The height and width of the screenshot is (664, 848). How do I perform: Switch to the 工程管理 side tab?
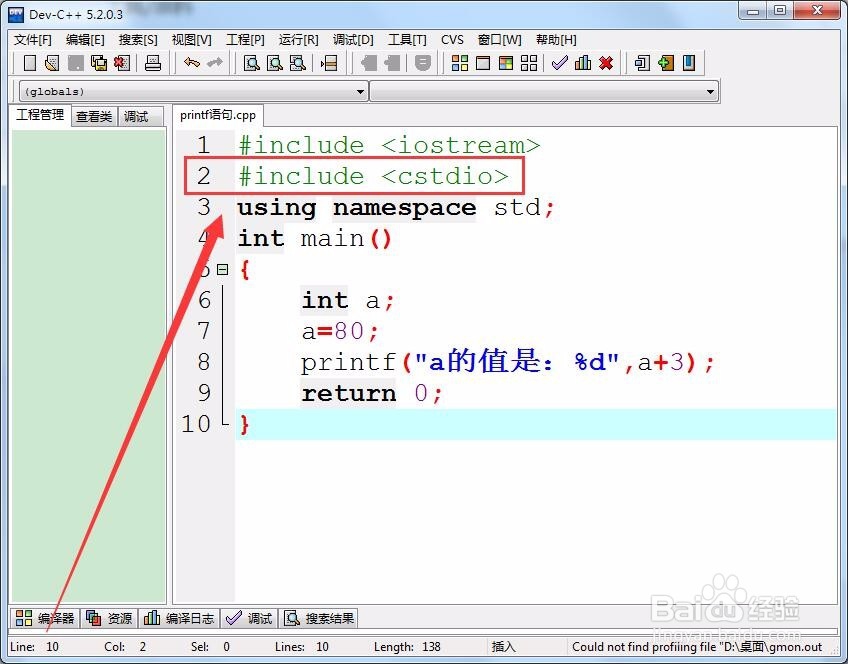click(x=40, y=115)
